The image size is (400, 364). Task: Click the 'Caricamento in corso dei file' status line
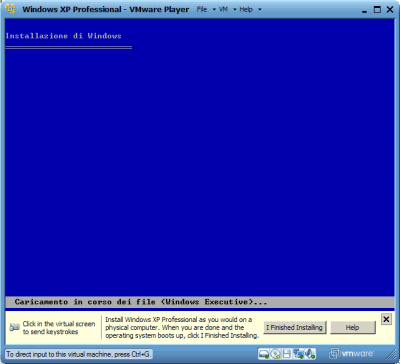point(141,302)
